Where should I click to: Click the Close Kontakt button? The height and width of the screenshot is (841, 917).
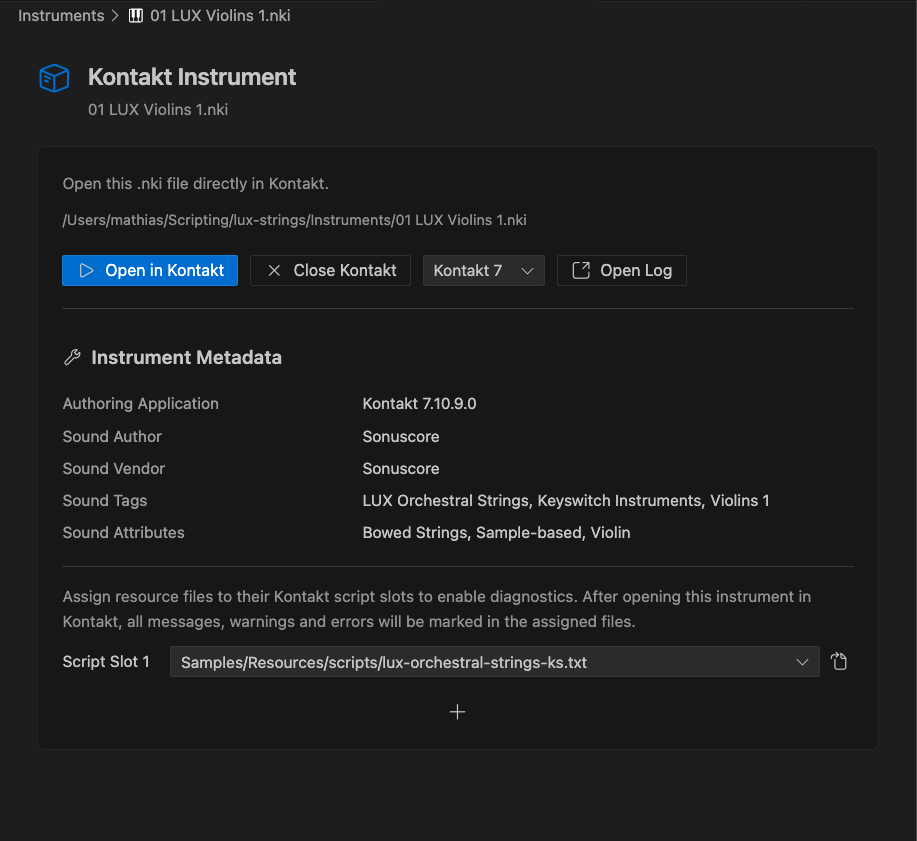tap(330, 270)
